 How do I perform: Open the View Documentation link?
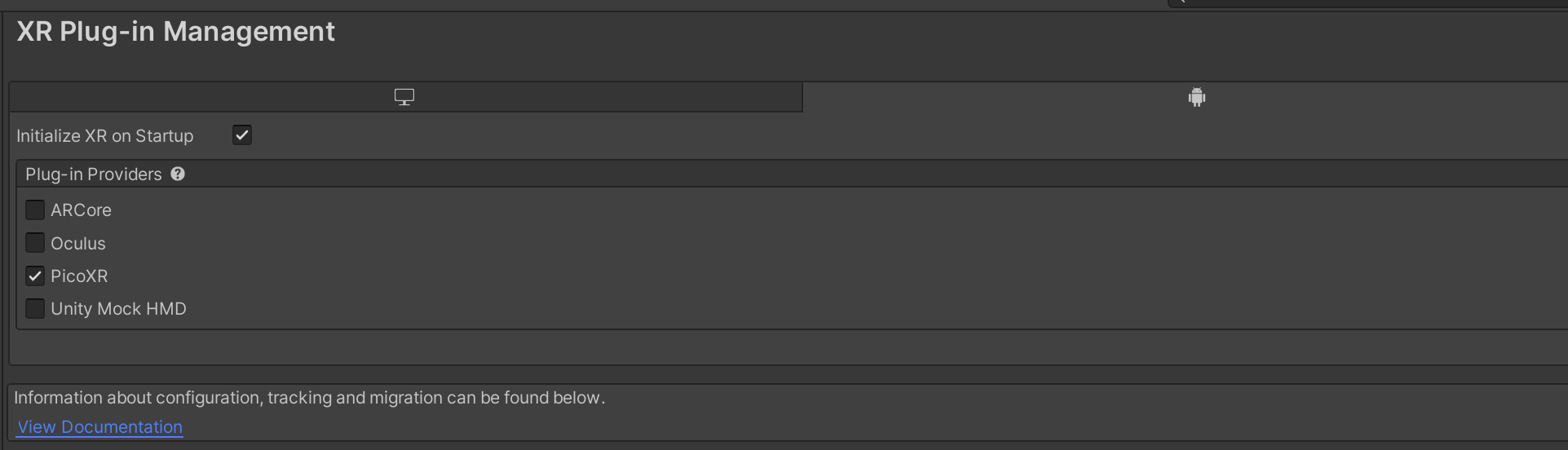click(100, 427)
